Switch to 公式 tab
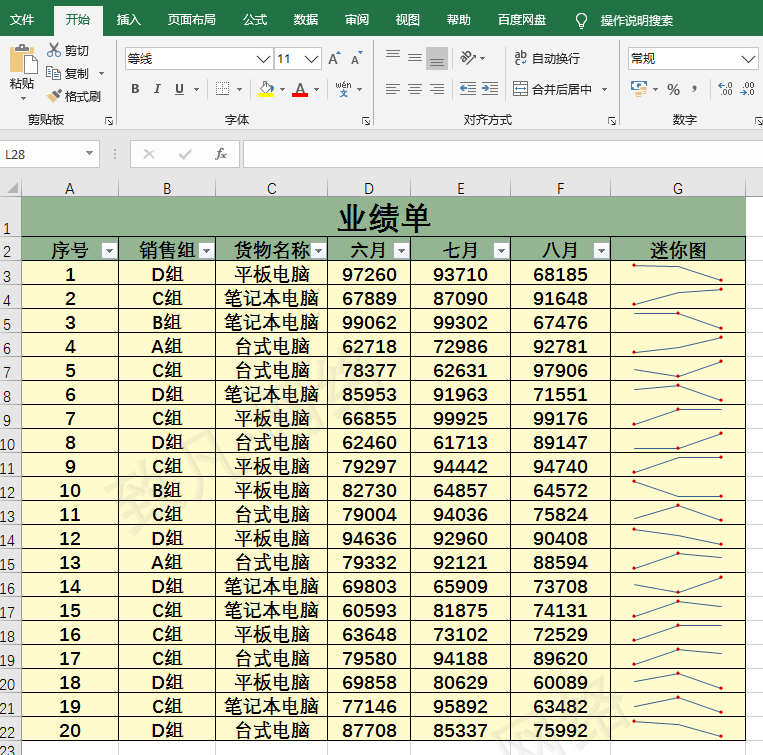Screen dimensions: 763x755 click(255, 20)
